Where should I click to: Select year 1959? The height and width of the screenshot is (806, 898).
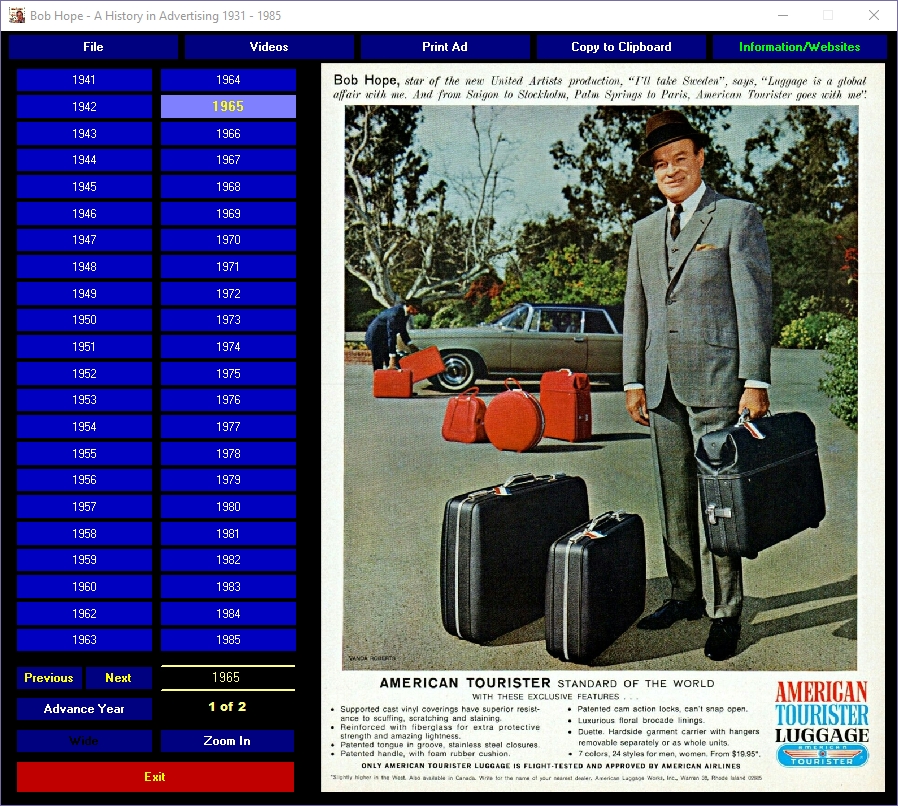coord(84,560)
